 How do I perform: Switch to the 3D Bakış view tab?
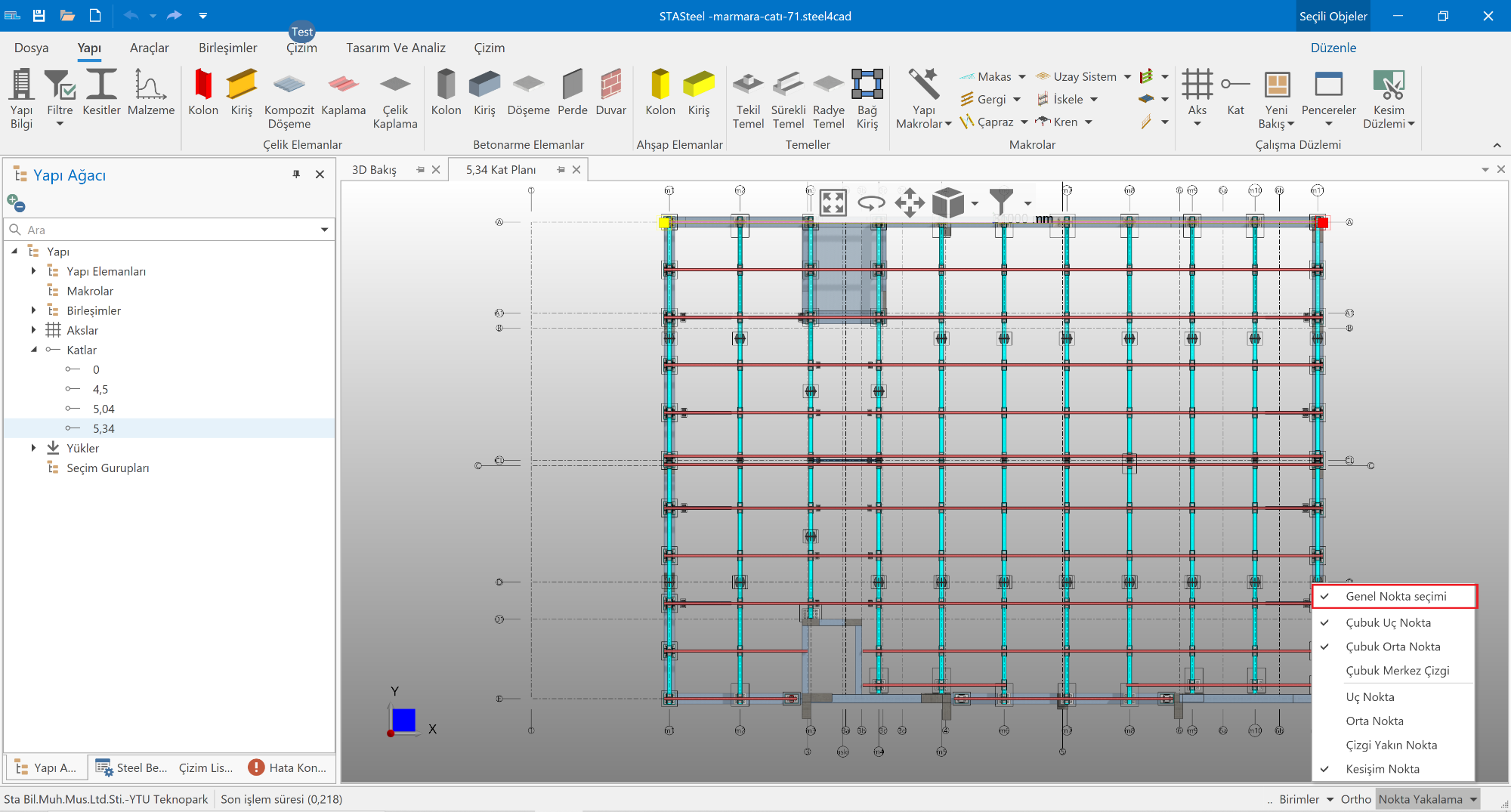point(374,170)
